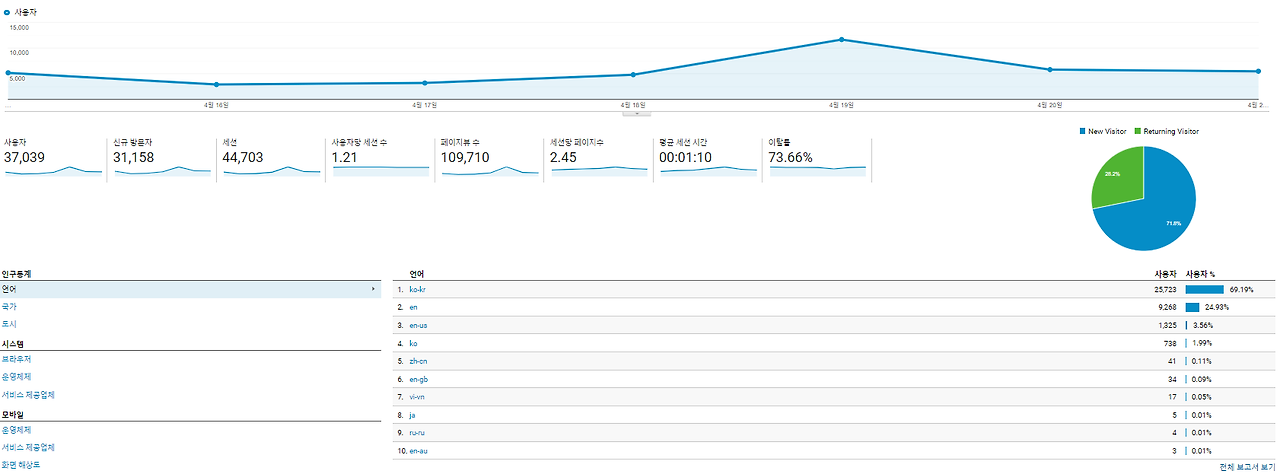Click the 24.93% percentage bar
The image size is (1280, 474).
[x=1192, y=307]
